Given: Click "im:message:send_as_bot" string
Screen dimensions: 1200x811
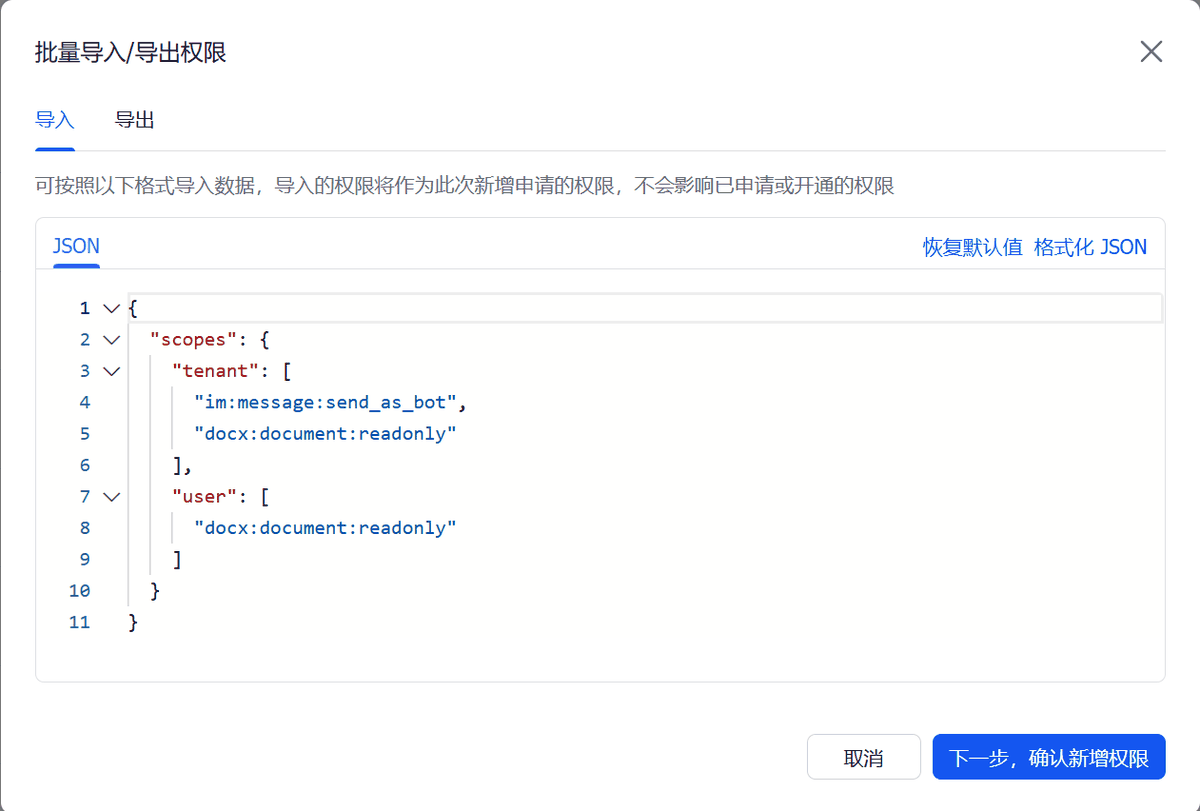Looking at the screenshot, I should [x=326, y=402].
